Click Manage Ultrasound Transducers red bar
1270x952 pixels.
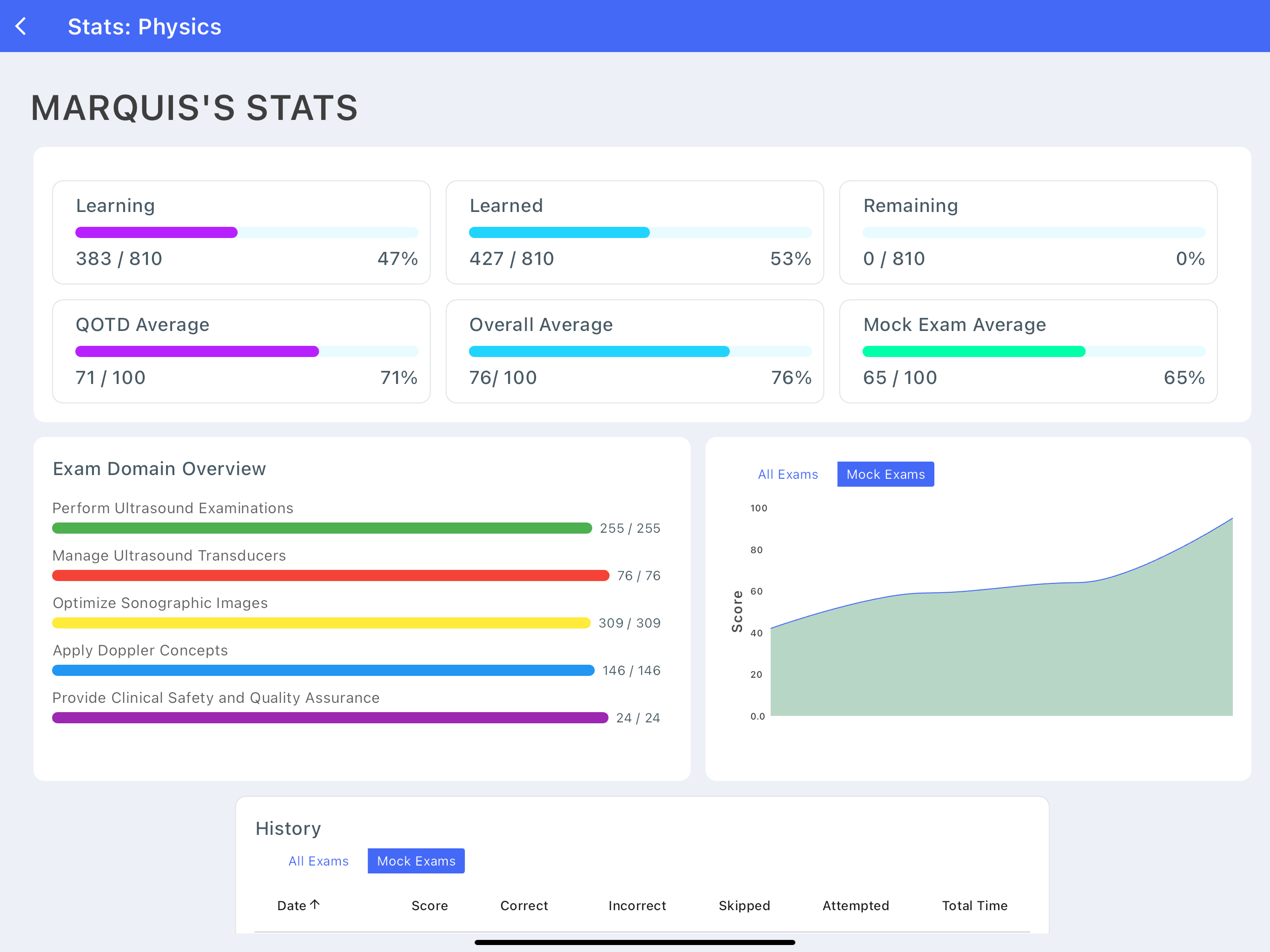coord(330,575)
